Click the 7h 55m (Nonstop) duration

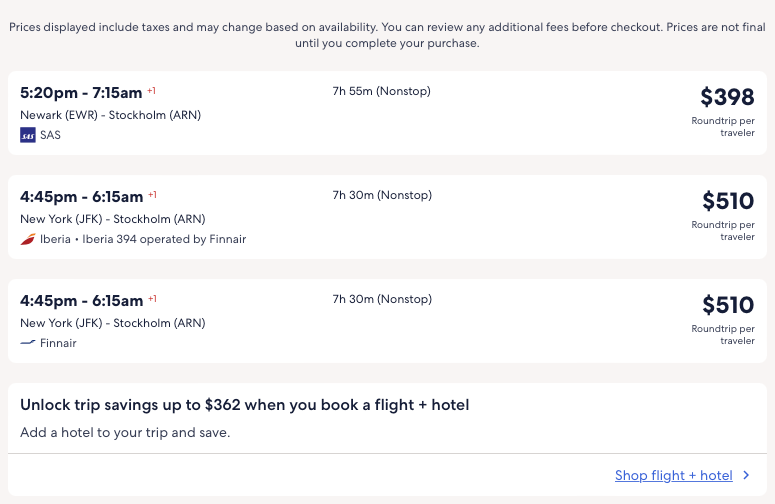[381, 91]
